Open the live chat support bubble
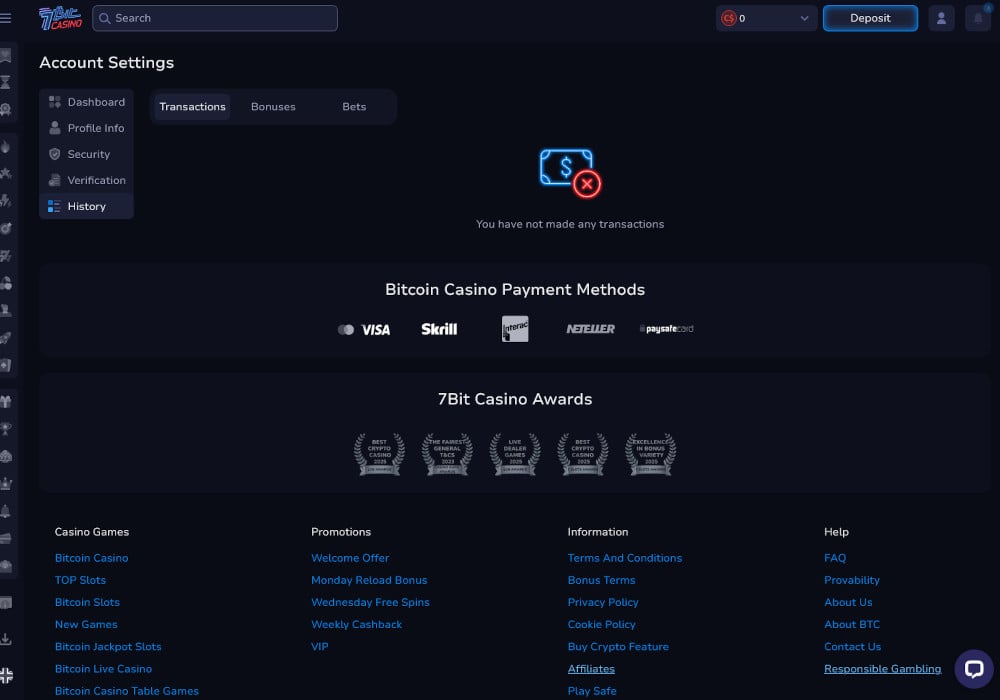Screen dimensions: 1000x700 973,669
